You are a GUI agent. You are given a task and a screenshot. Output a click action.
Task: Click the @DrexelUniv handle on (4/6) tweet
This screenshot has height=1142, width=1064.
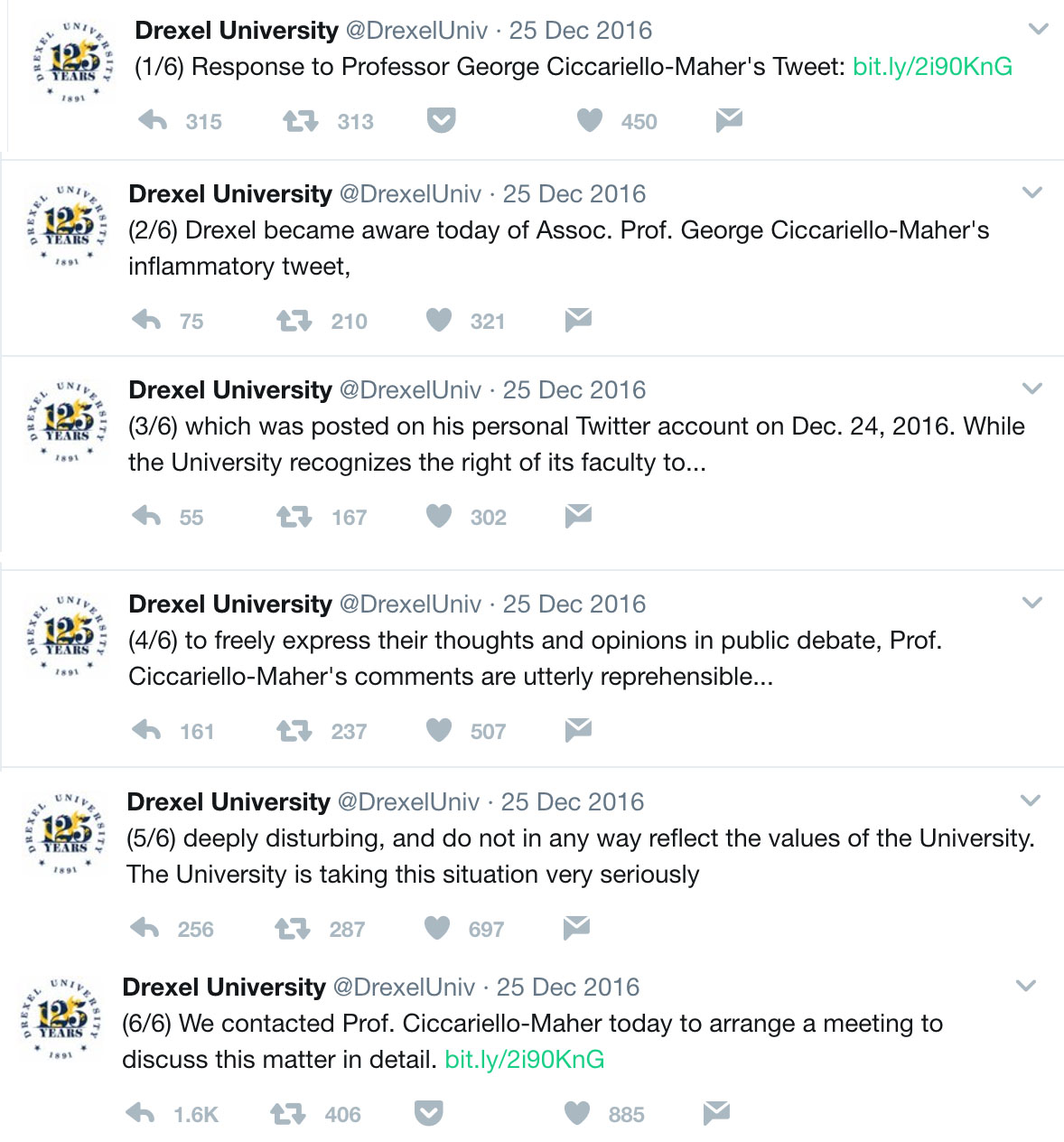[x=410, y=604]
